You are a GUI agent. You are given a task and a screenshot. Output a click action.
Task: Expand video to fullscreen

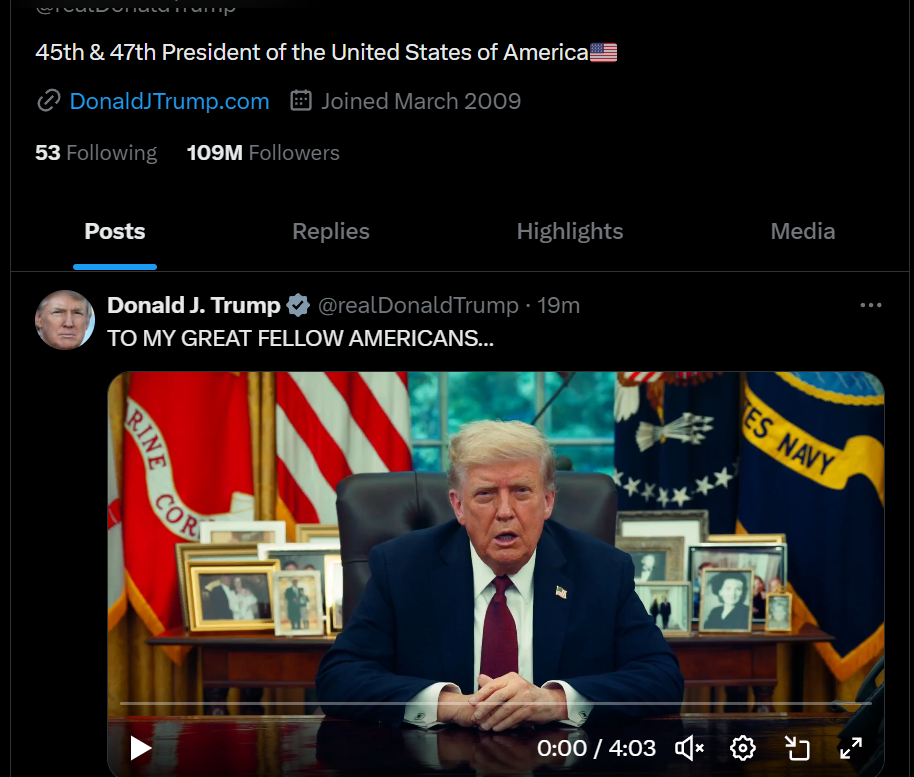[850, 748]
